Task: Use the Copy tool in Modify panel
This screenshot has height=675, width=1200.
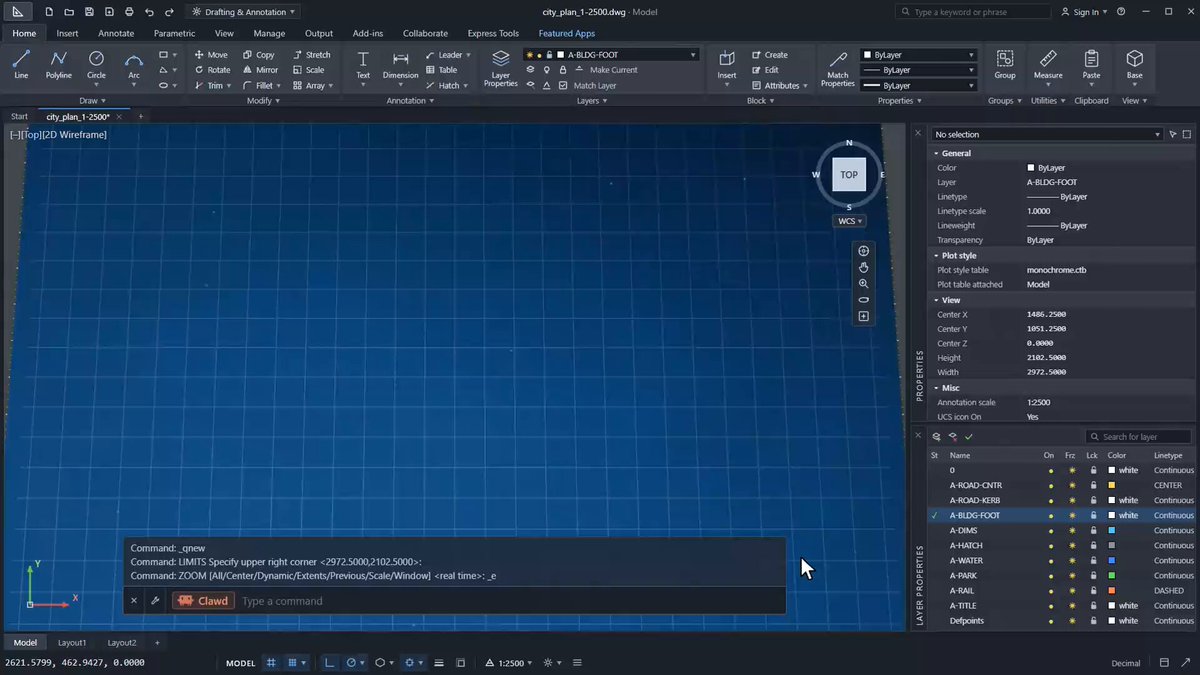Action: point(258,55)
